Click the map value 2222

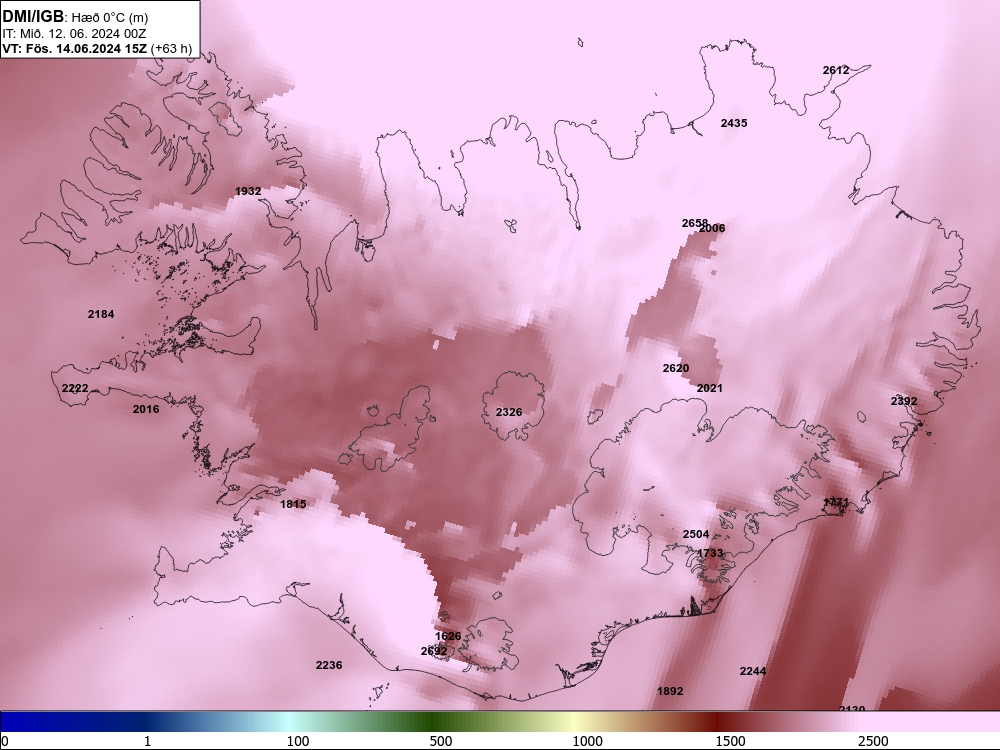(75, 388)
